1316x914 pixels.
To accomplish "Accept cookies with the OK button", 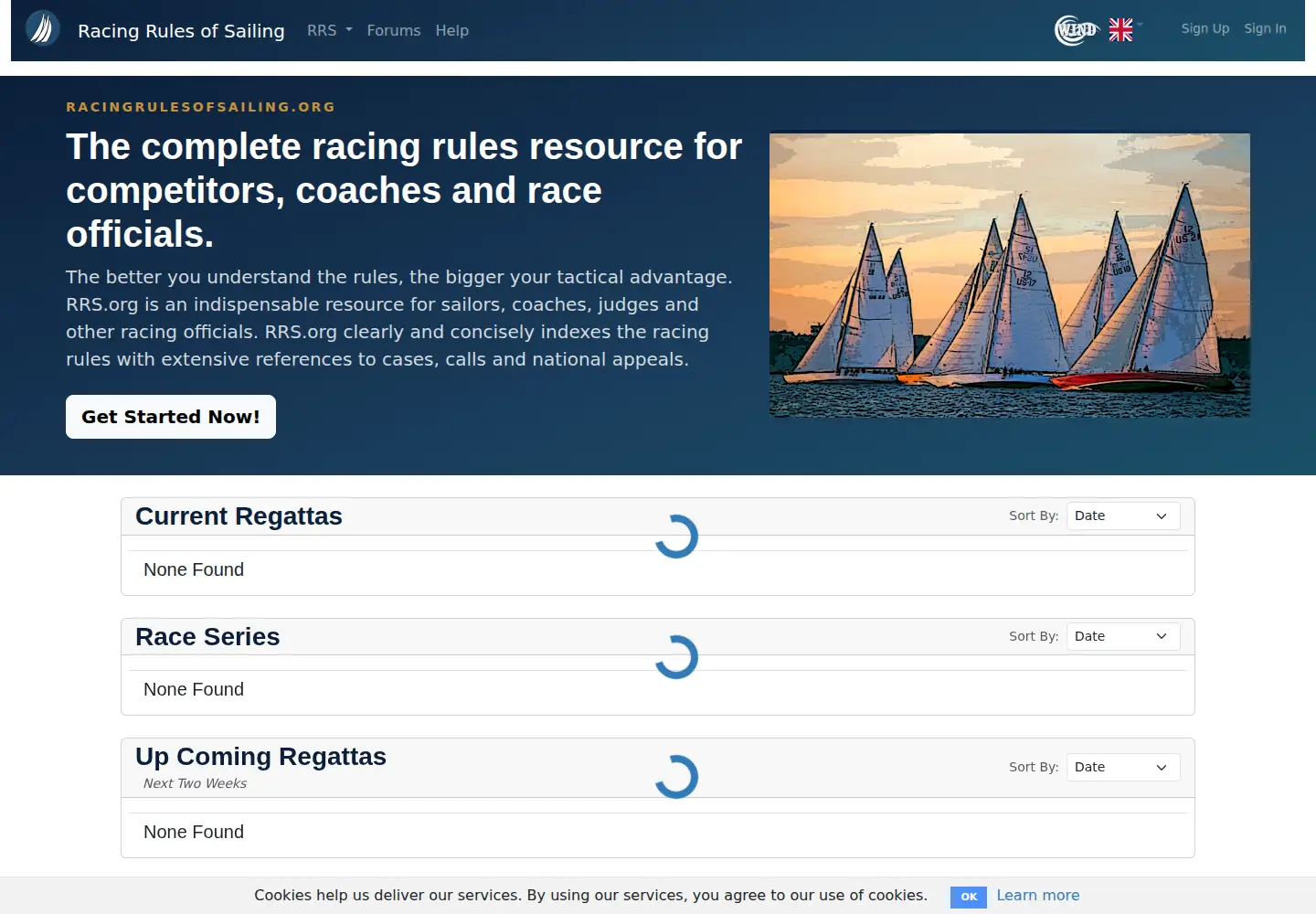I will pyautogui.click(x=969, y=897).
